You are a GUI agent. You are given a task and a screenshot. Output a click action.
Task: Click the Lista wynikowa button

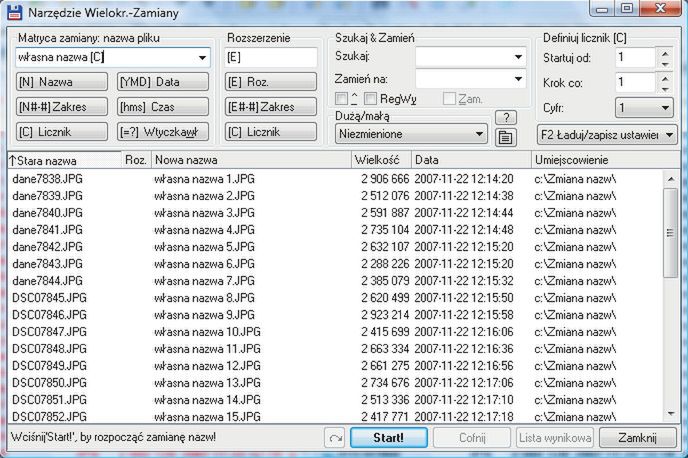point(555,438)
